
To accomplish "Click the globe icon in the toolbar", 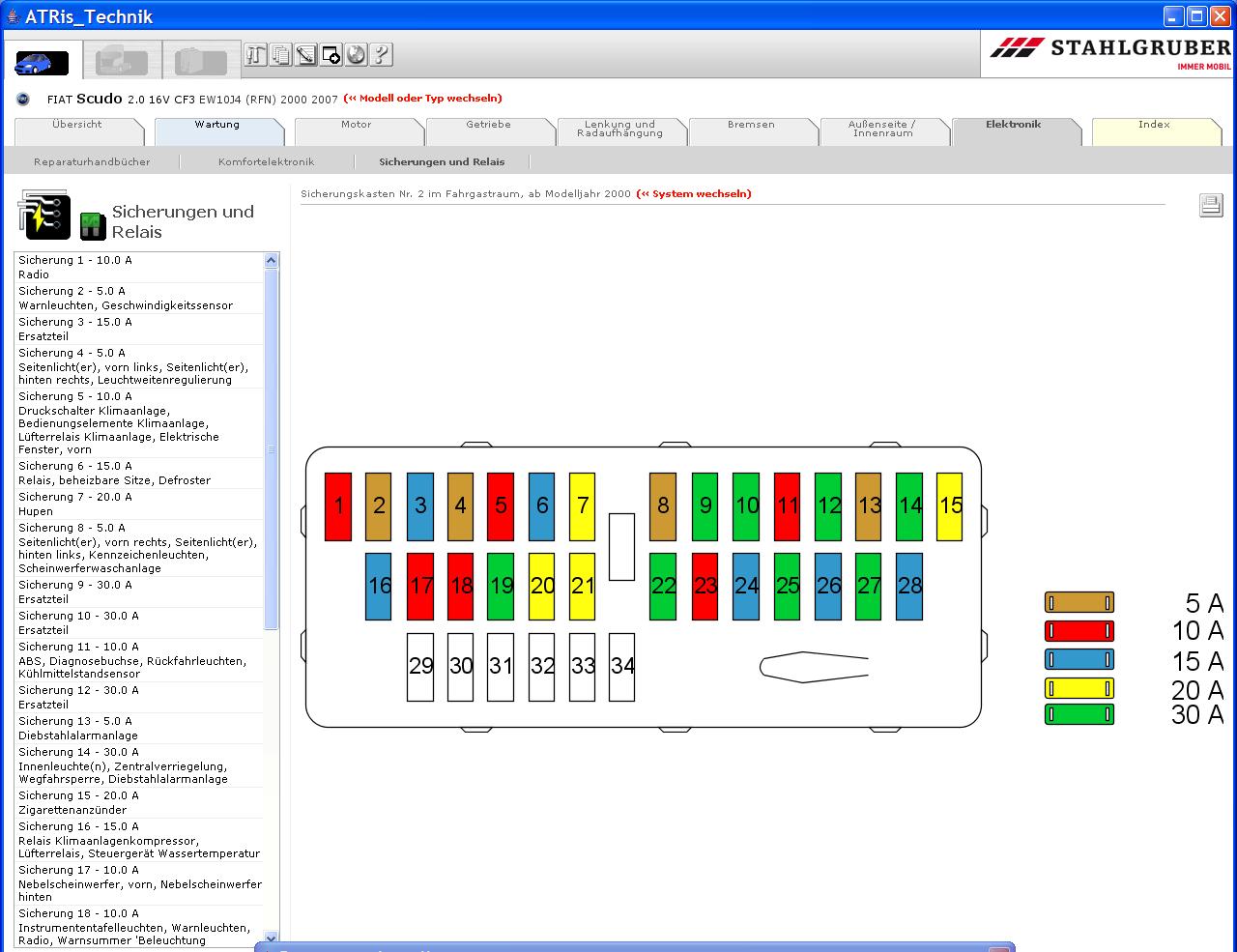I will [356, 55].
